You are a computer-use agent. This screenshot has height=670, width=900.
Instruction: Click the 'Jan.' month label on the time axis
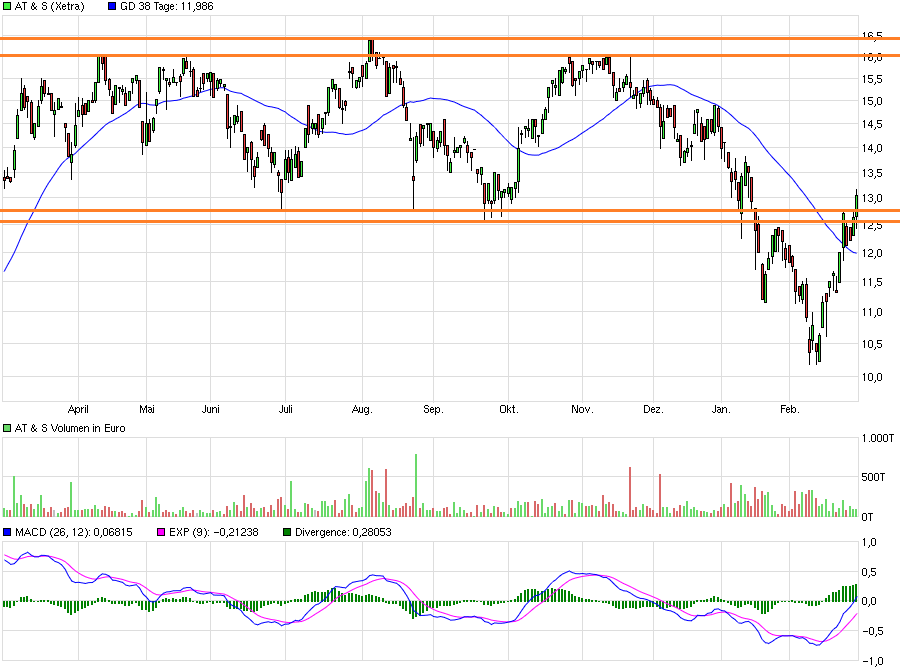721,409
